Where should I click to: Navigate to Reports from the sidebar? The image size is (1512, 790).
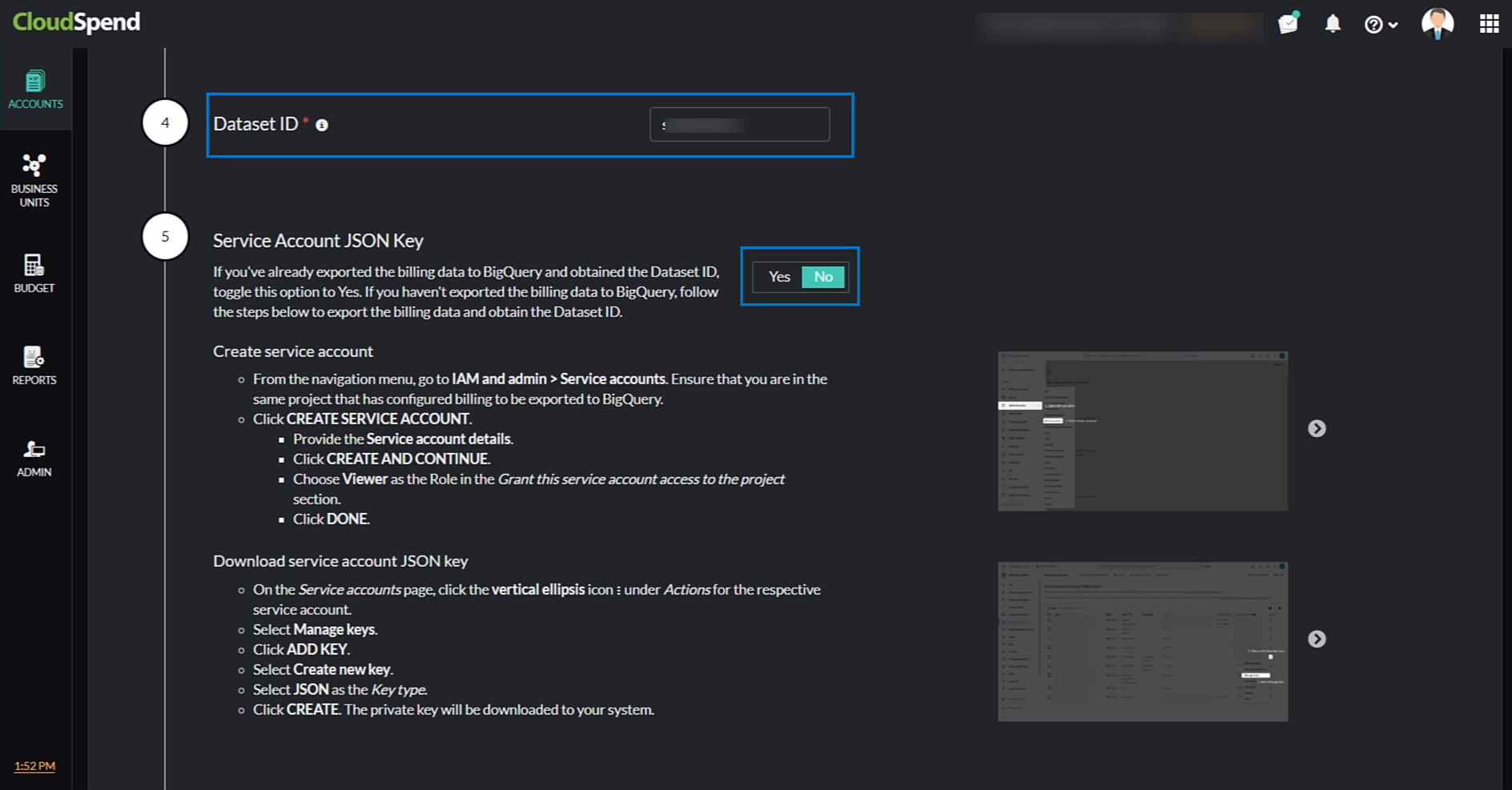pyautogui.click(x=34, y=365)
